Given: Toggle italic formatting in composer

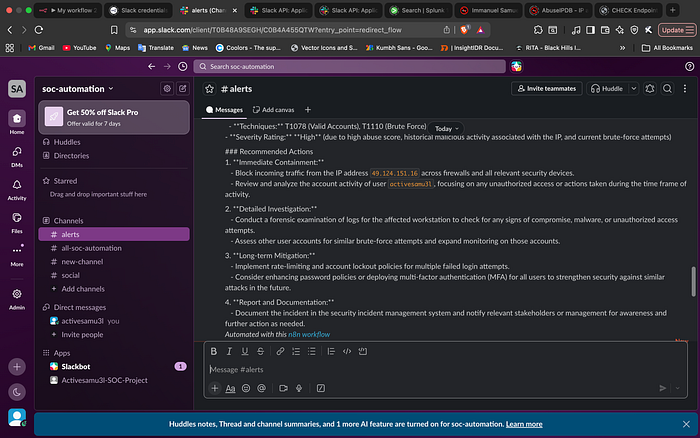Looking at the screenshot, I should point(229,351).
